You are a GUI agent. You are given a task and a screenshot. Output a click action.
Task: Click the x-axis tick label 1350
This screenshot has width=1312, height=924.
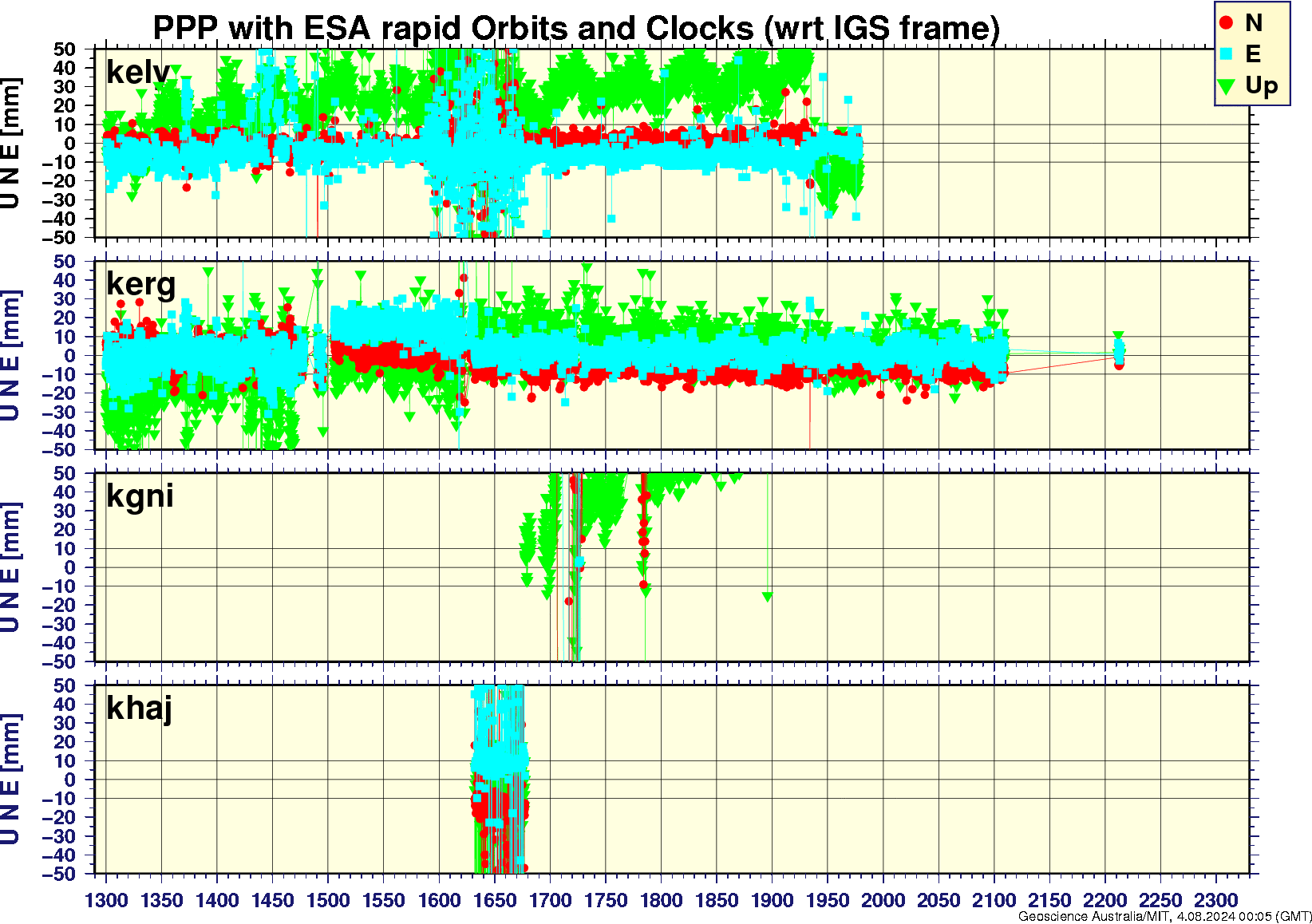pos(162,900)
